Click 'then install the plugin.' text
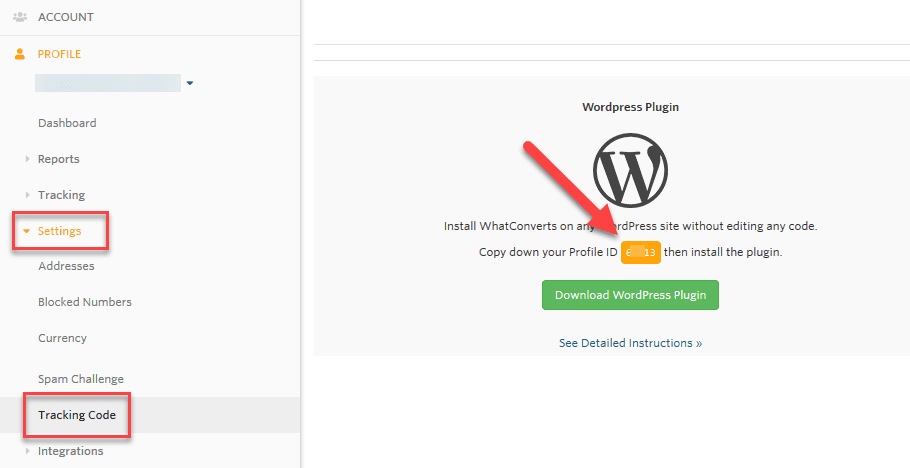The width and height of the screenshot is (910, 468). click(x=723, y=253)
